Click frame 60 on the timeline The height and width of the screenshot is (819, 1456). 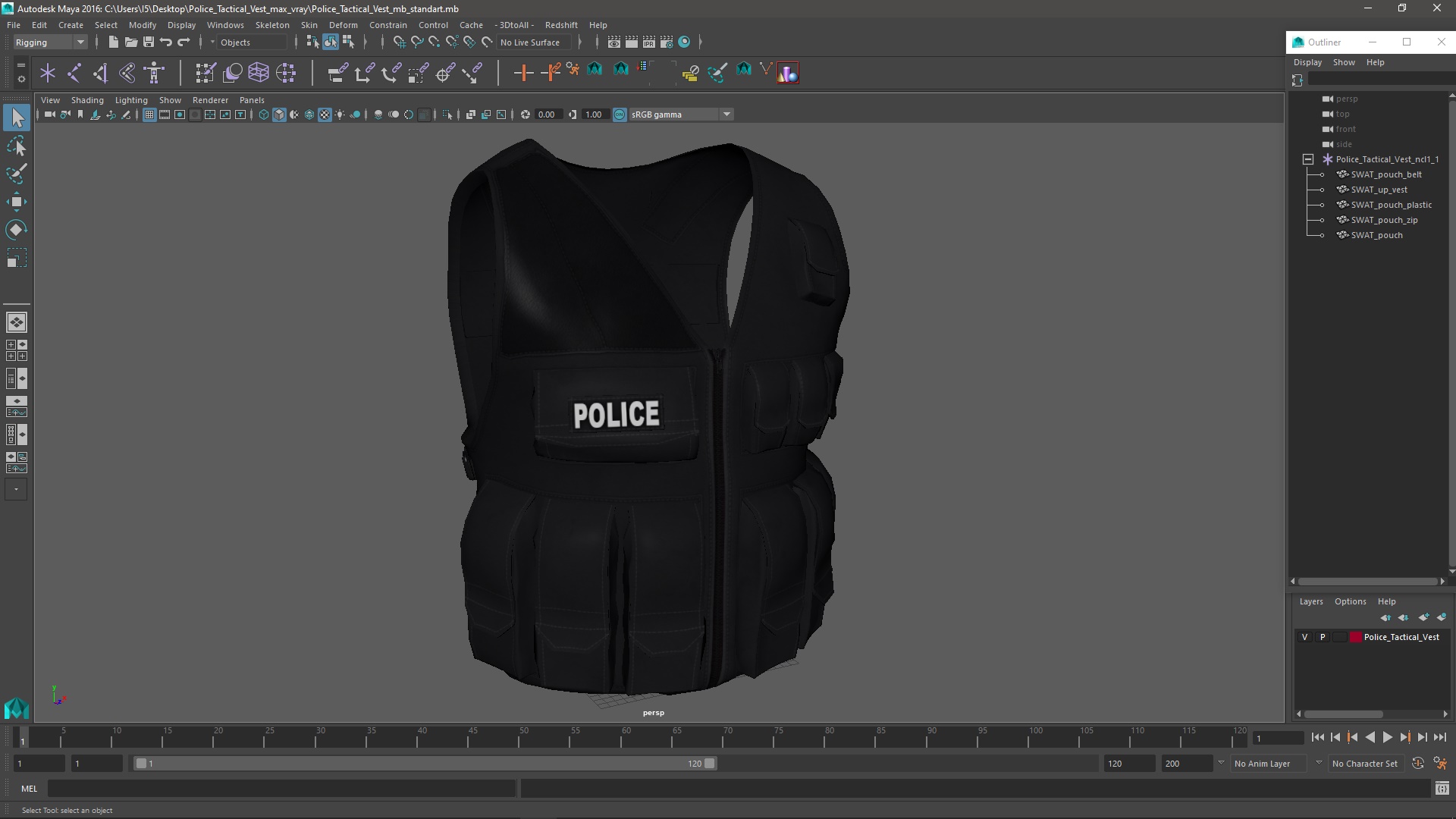tap(626, 737)
